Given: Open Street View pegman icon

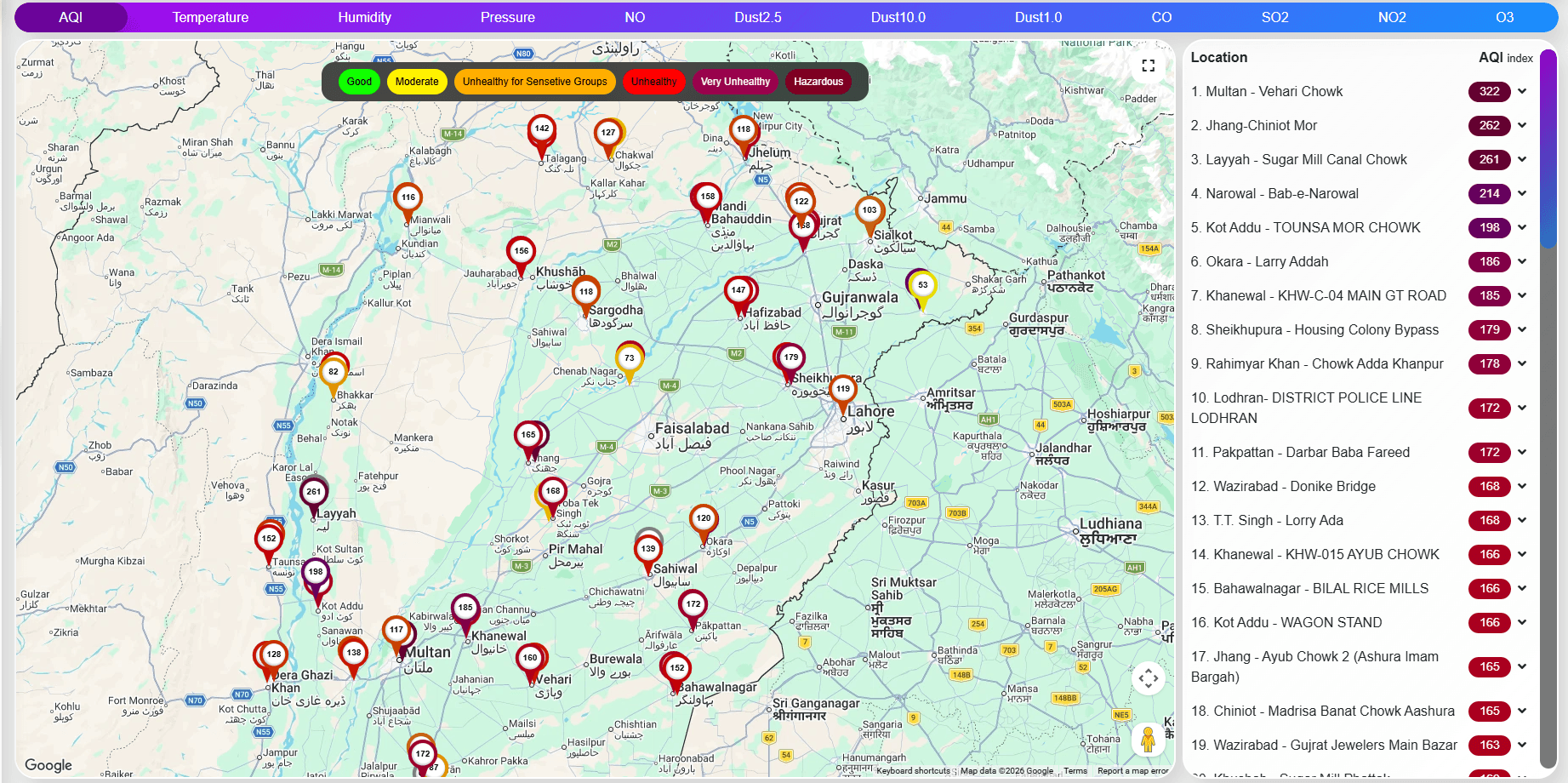Looking at the screenshot, I should (1148, 739).
